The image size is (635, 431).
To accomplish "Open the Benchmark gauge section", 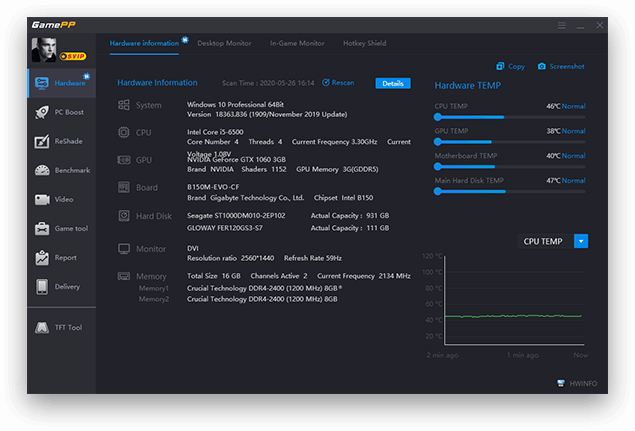I will click(x=62, y=171).
